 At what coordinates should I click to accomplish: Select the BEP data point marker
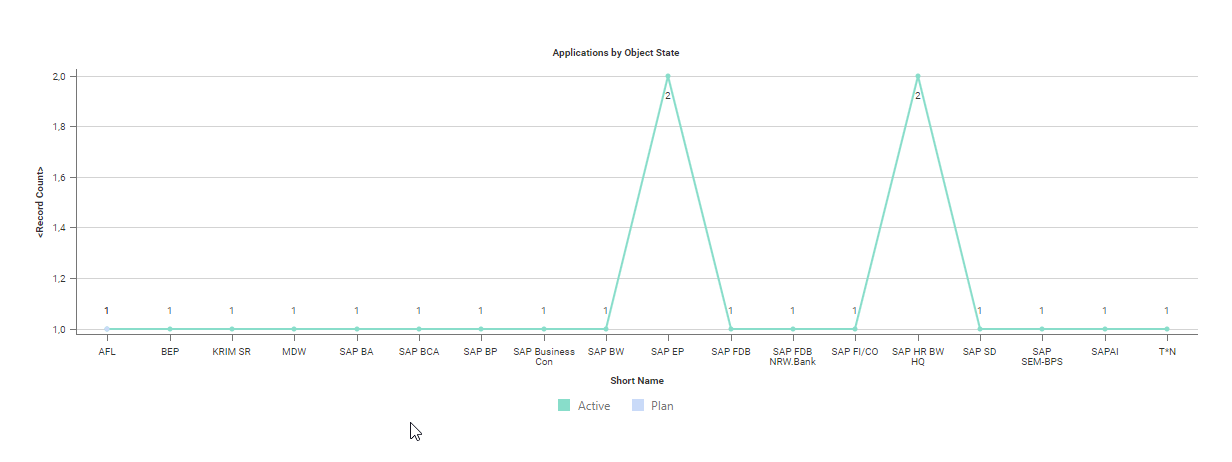[x=170, y=329]
